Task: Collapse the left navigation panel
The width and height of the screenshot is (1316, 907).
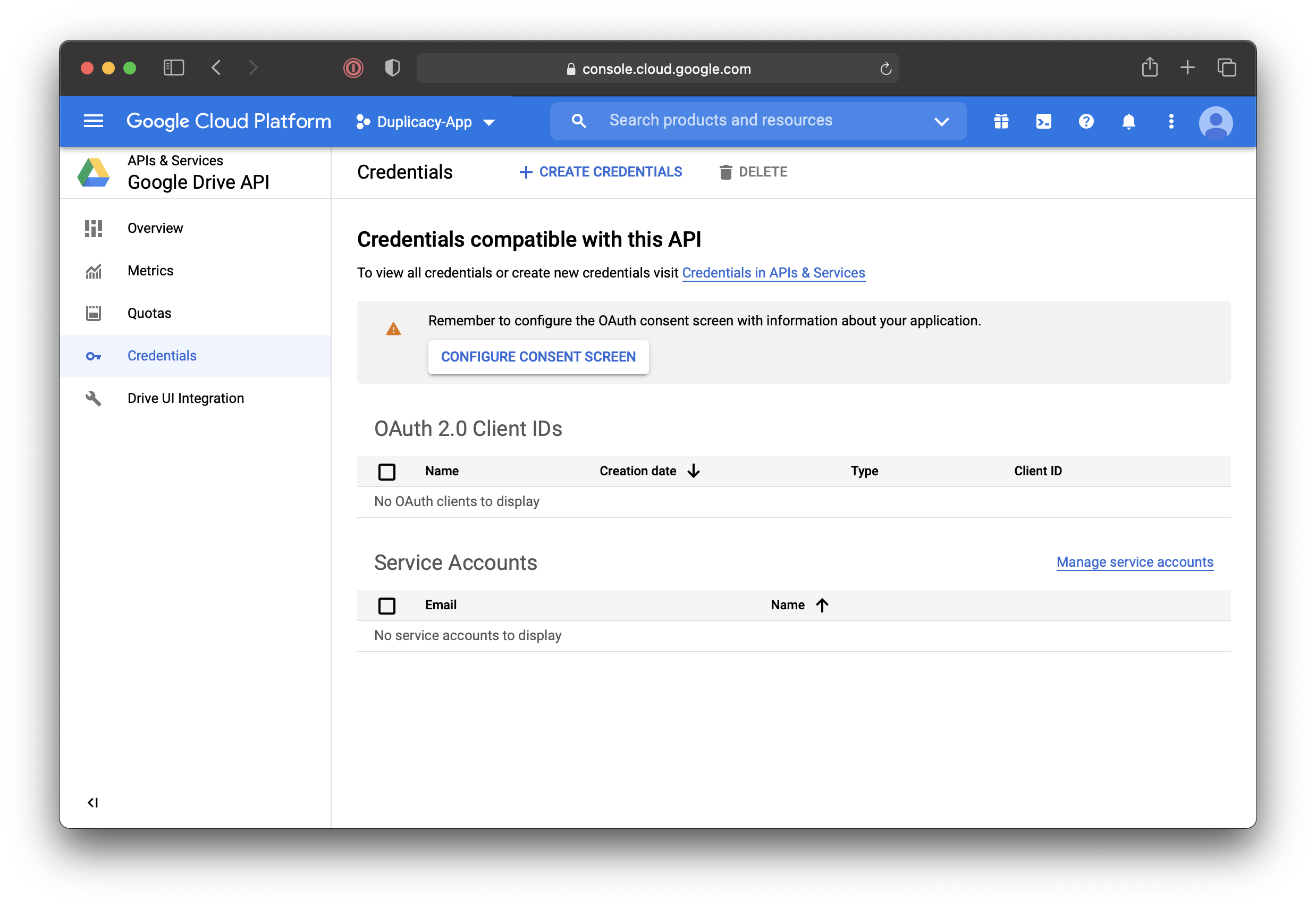Action: tap(92, 802)
